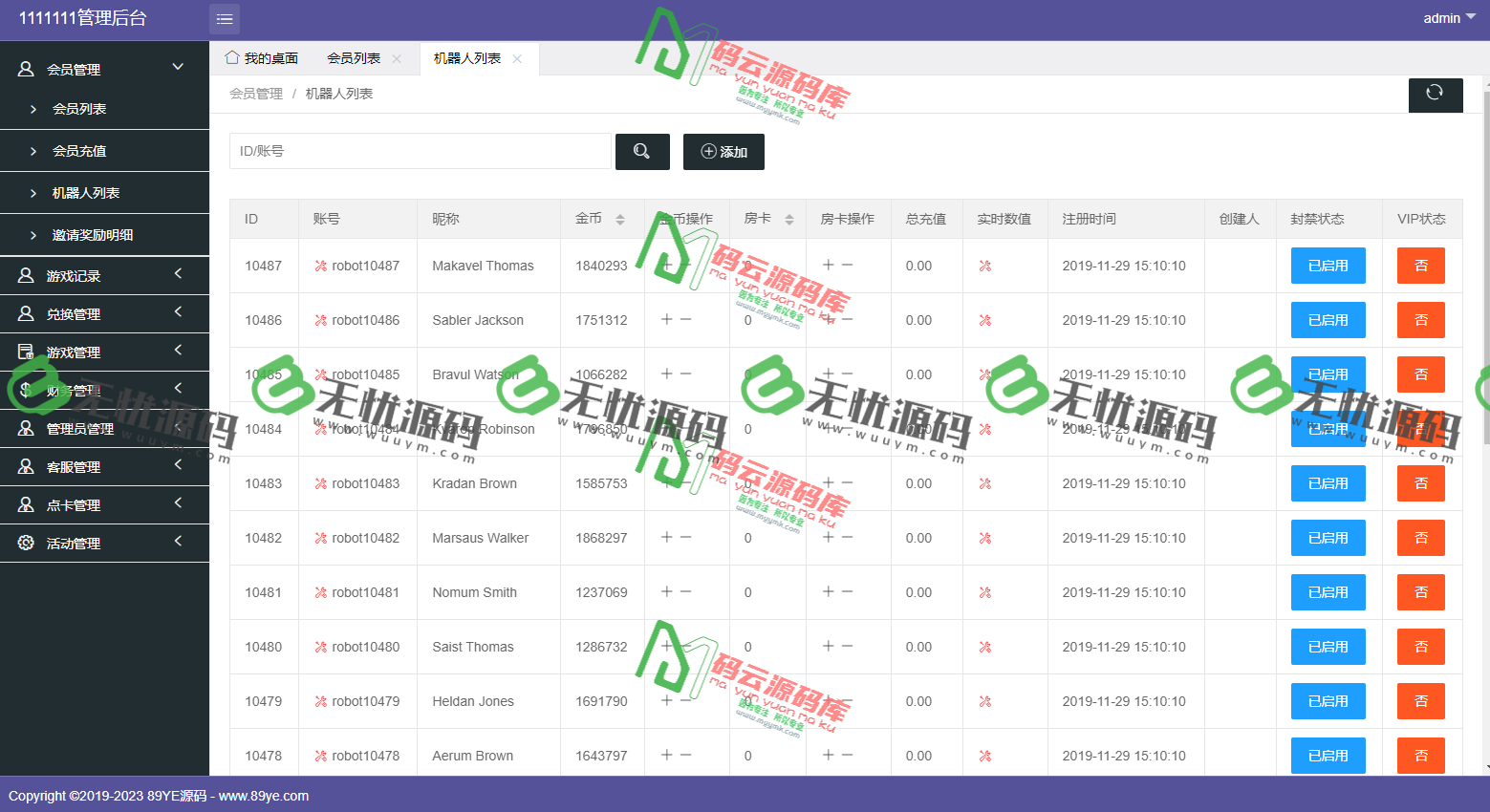Click the search magnifier icon
The width and height of the screenshot is (1490, 812).
(x=642, y=151)
